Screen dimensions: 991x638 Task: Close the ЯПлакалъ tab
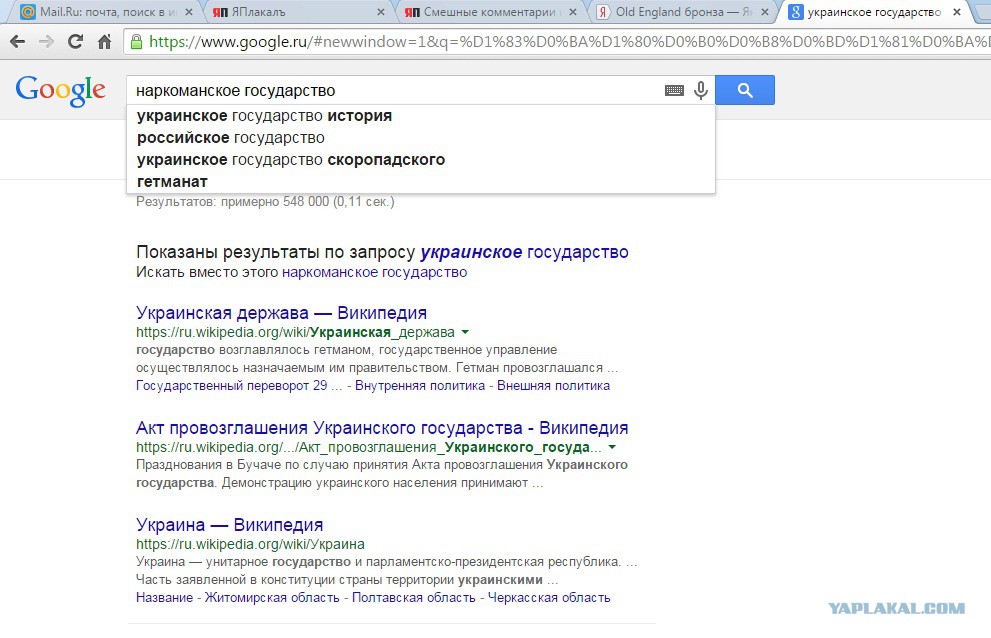tap(381, 12)
